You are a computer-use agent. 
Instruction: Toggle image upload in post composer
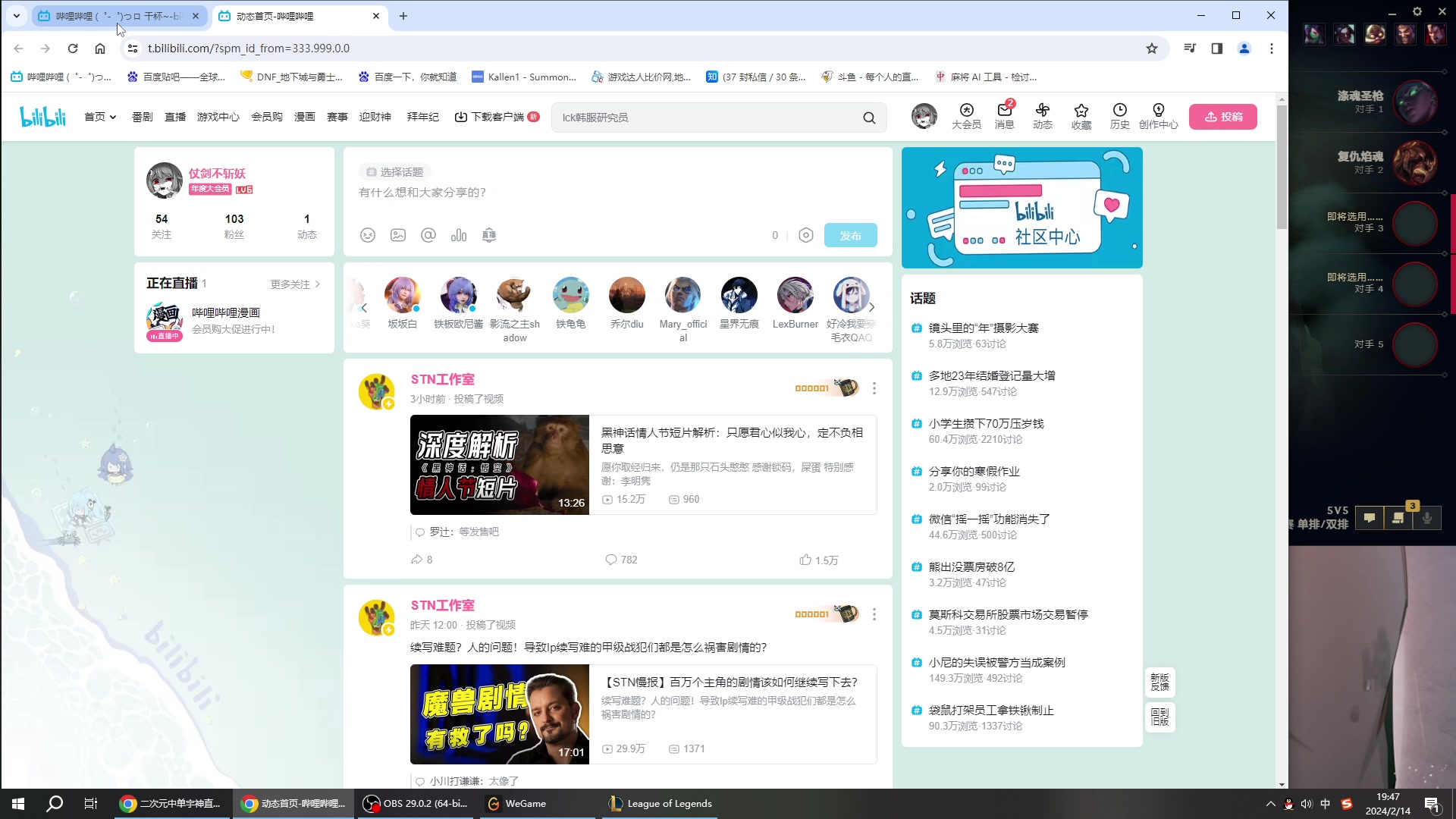397,235
